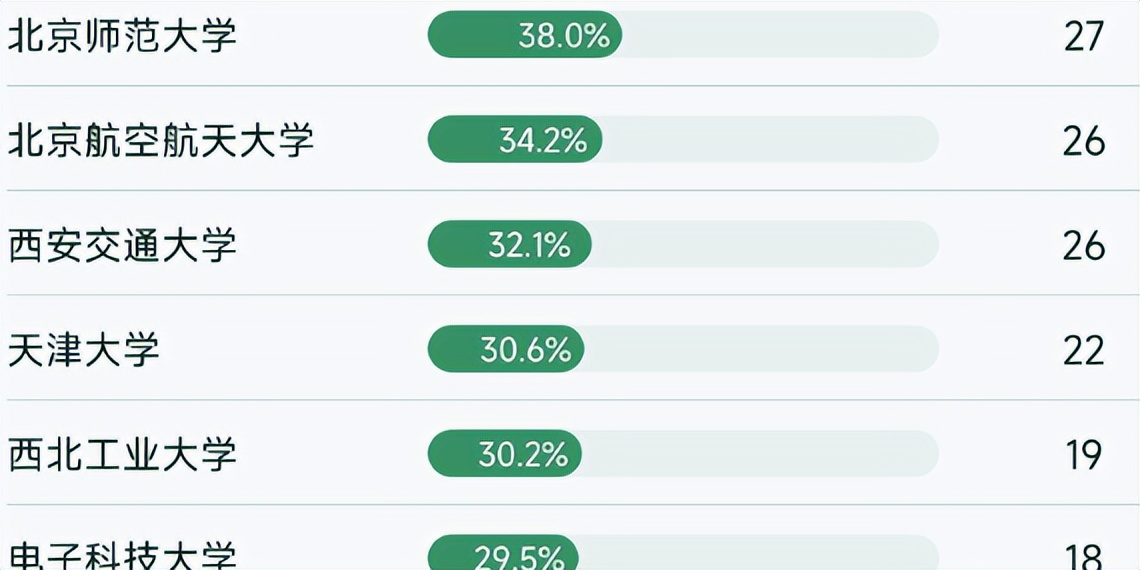The width and height of the screenshot is (1140, 570).
Task: Select 北京航空航天大学 in the list
Action: [x=161, y=140]
